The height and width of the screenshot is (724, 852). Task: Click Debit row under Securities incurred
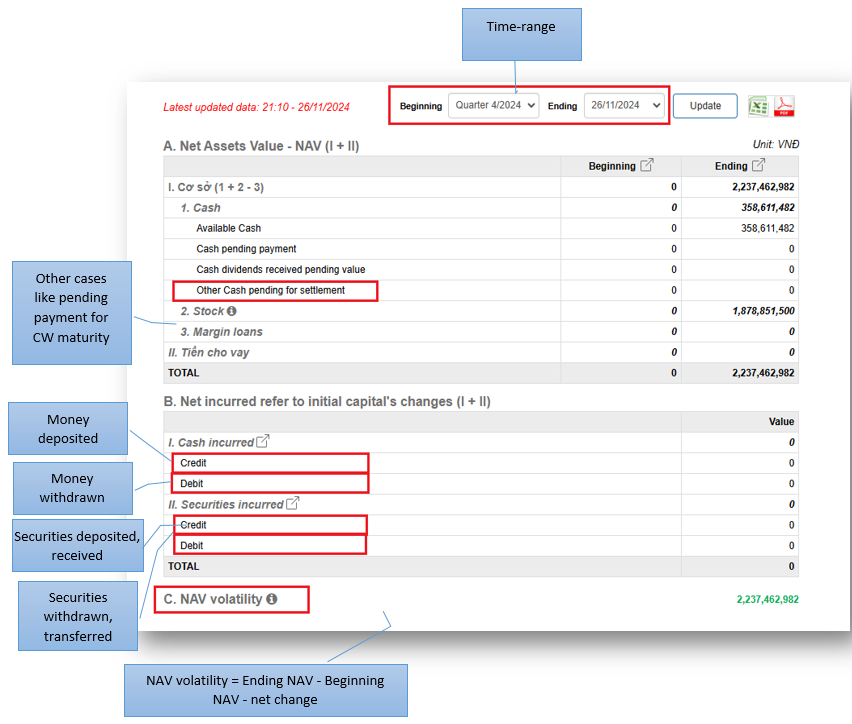click(192, 546)
